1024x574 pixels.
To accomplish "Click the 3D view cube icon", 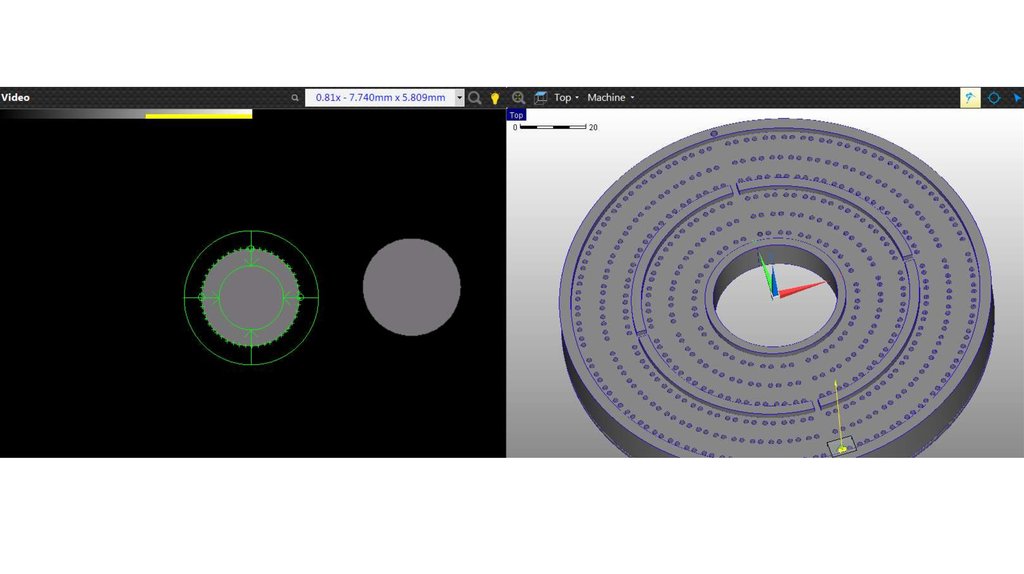I will point(541,98).
